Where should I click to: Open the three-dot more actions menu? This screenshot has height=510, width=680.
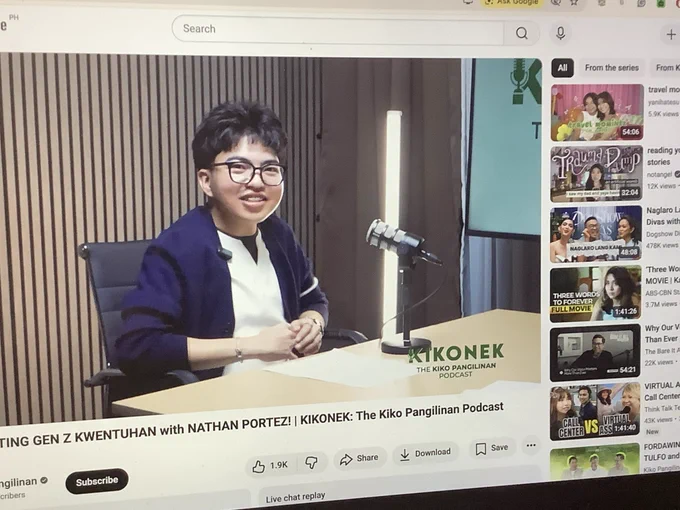[x=531, y=445]
